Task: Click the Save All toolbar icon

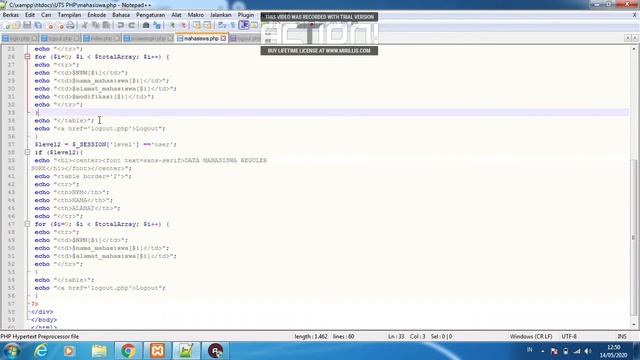Action: click(x=38, y=25)
